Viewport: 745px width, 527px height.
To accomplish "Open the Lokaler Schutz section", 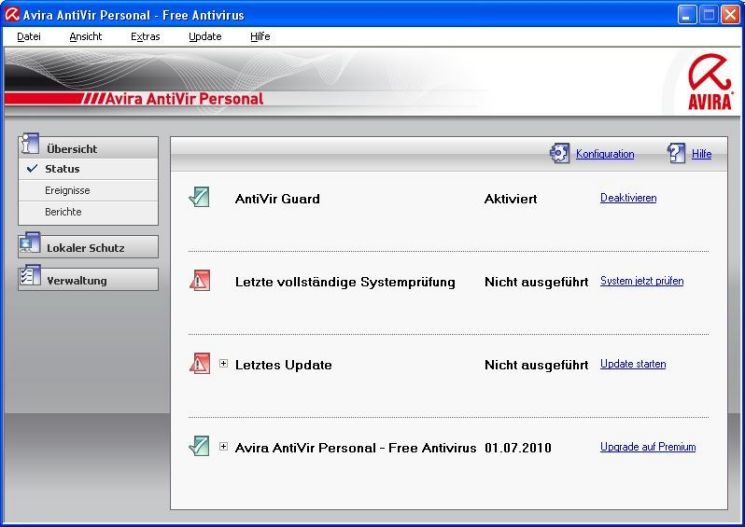I will [x=88, y=247].
